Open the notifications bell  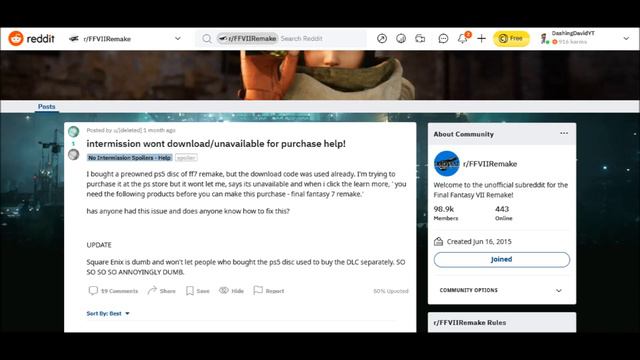[x=462, y=38]
